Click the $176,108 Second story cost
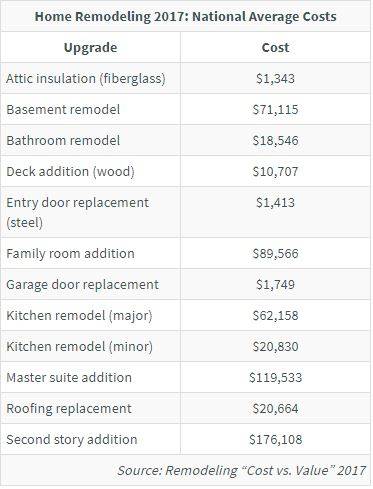This screenshot has width=373, height=489. pyautogui.click(x=275, y=440)
